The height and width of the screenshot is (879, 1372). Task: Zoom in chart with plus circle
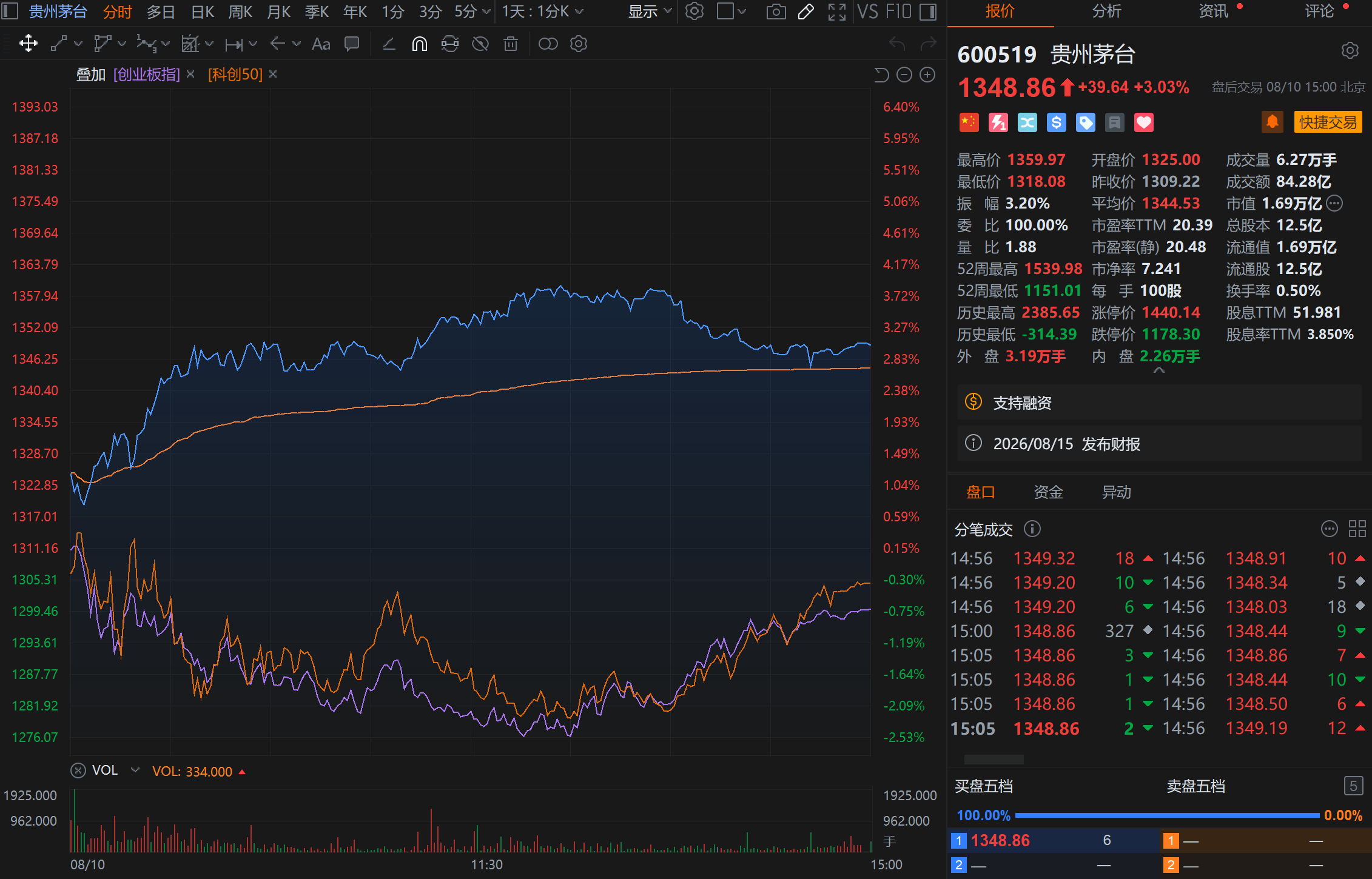coord(927,75)
